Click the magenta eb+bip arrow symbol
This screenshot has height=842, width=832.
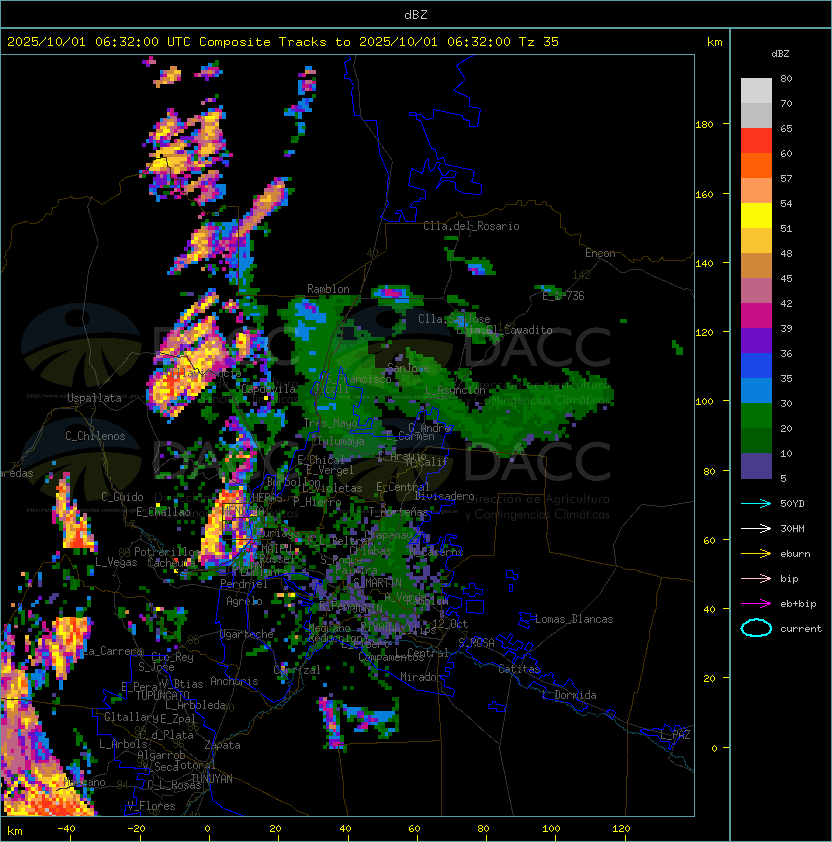pyautogui.click(x=756, y=604)
